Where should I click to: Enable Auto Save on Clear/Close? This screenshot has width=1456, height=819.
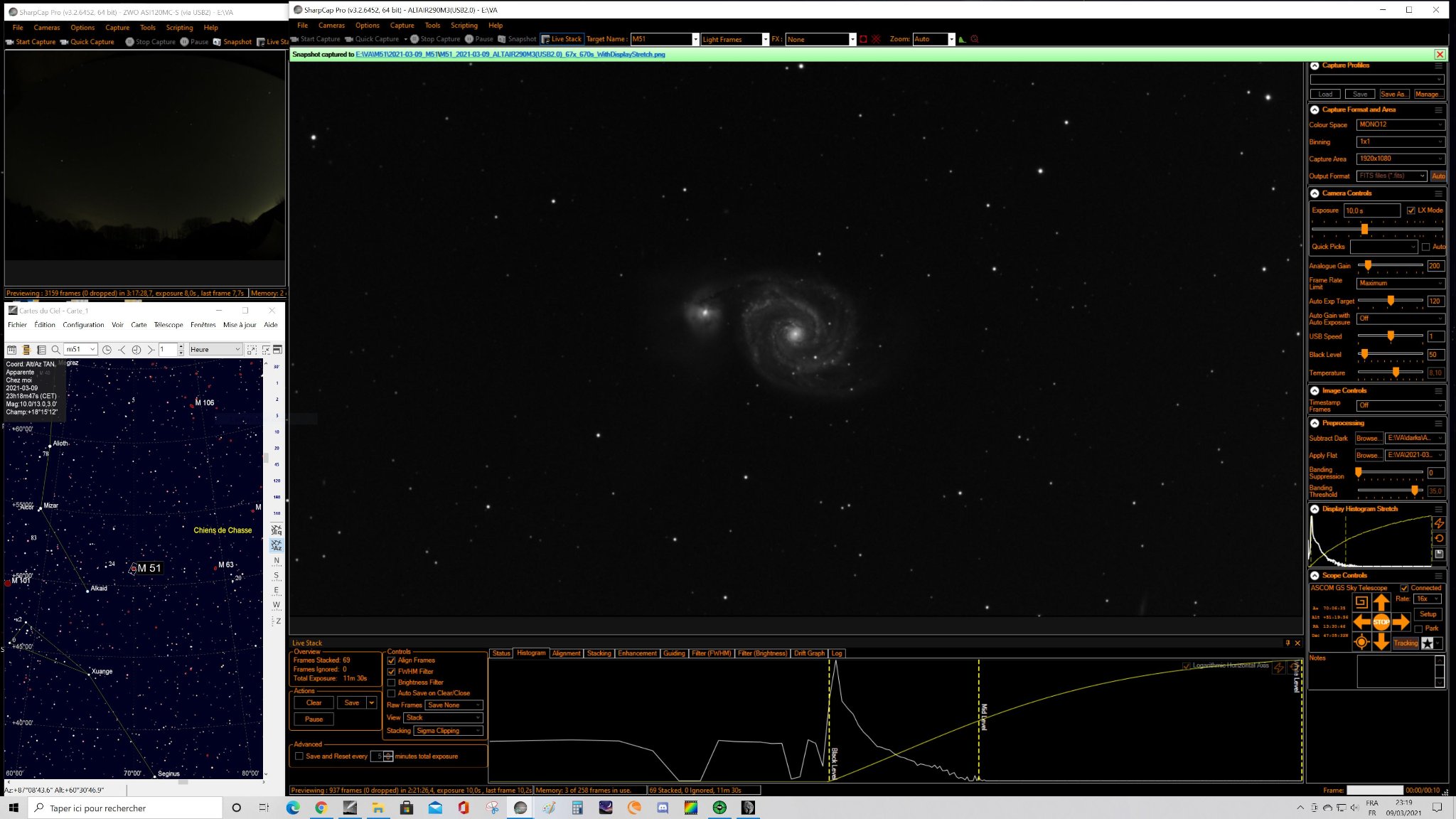(391, 693)
